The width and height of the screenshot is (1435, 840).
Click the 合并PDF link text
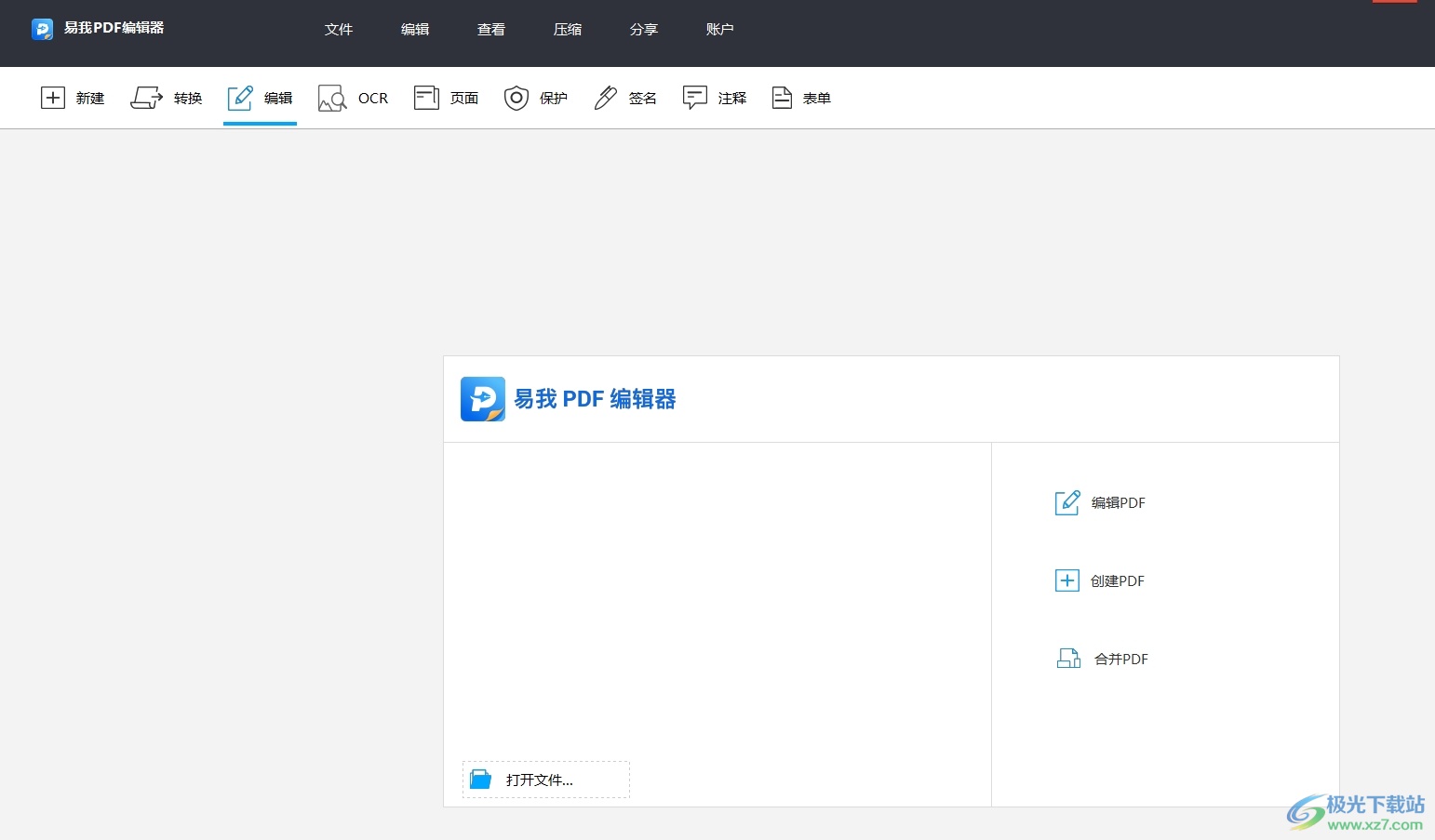pyautogui.click(x=1121, y=659)
